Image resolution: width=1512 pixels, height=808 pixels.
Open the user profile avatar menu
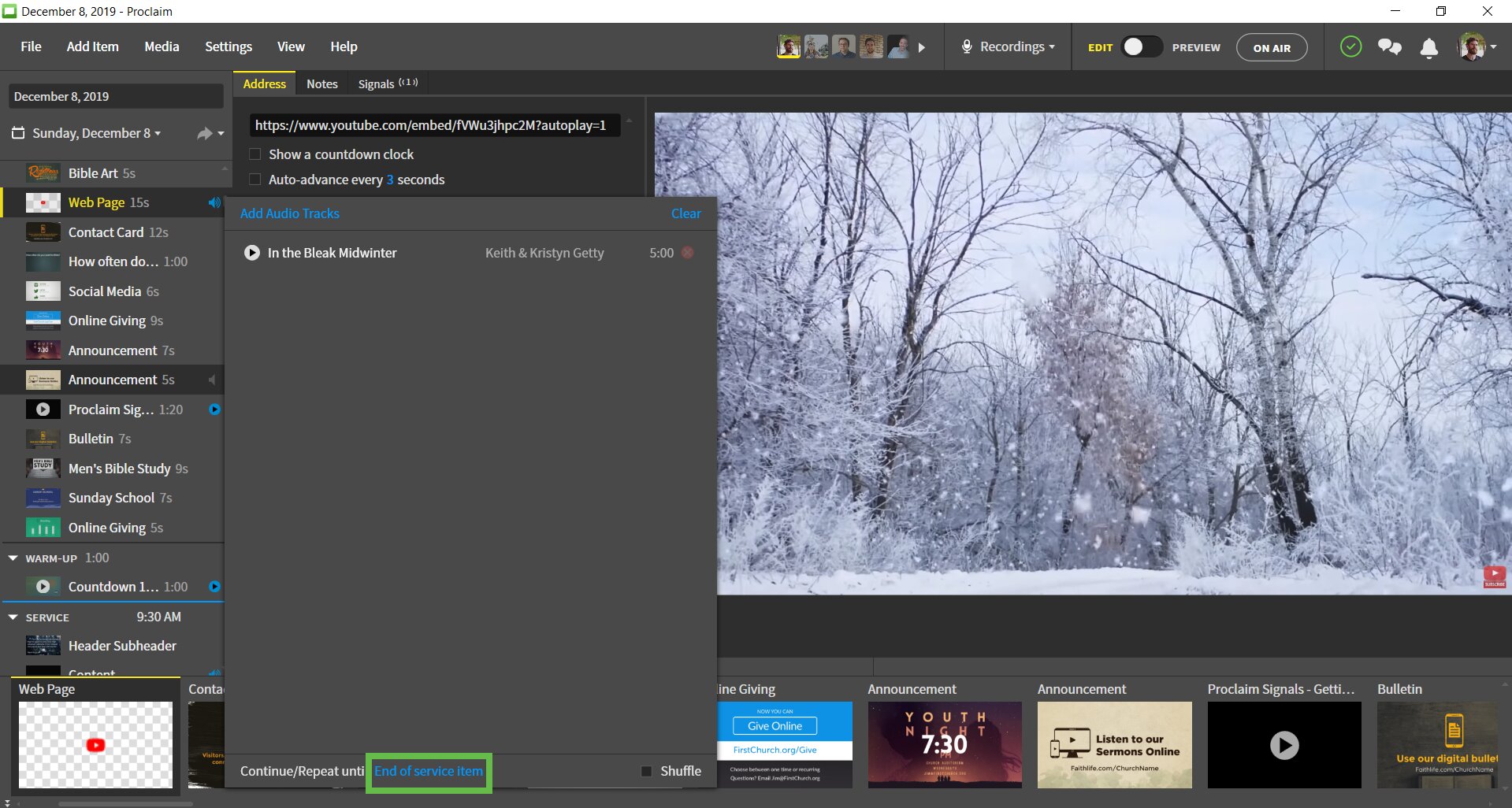[x=1476, y=46]
